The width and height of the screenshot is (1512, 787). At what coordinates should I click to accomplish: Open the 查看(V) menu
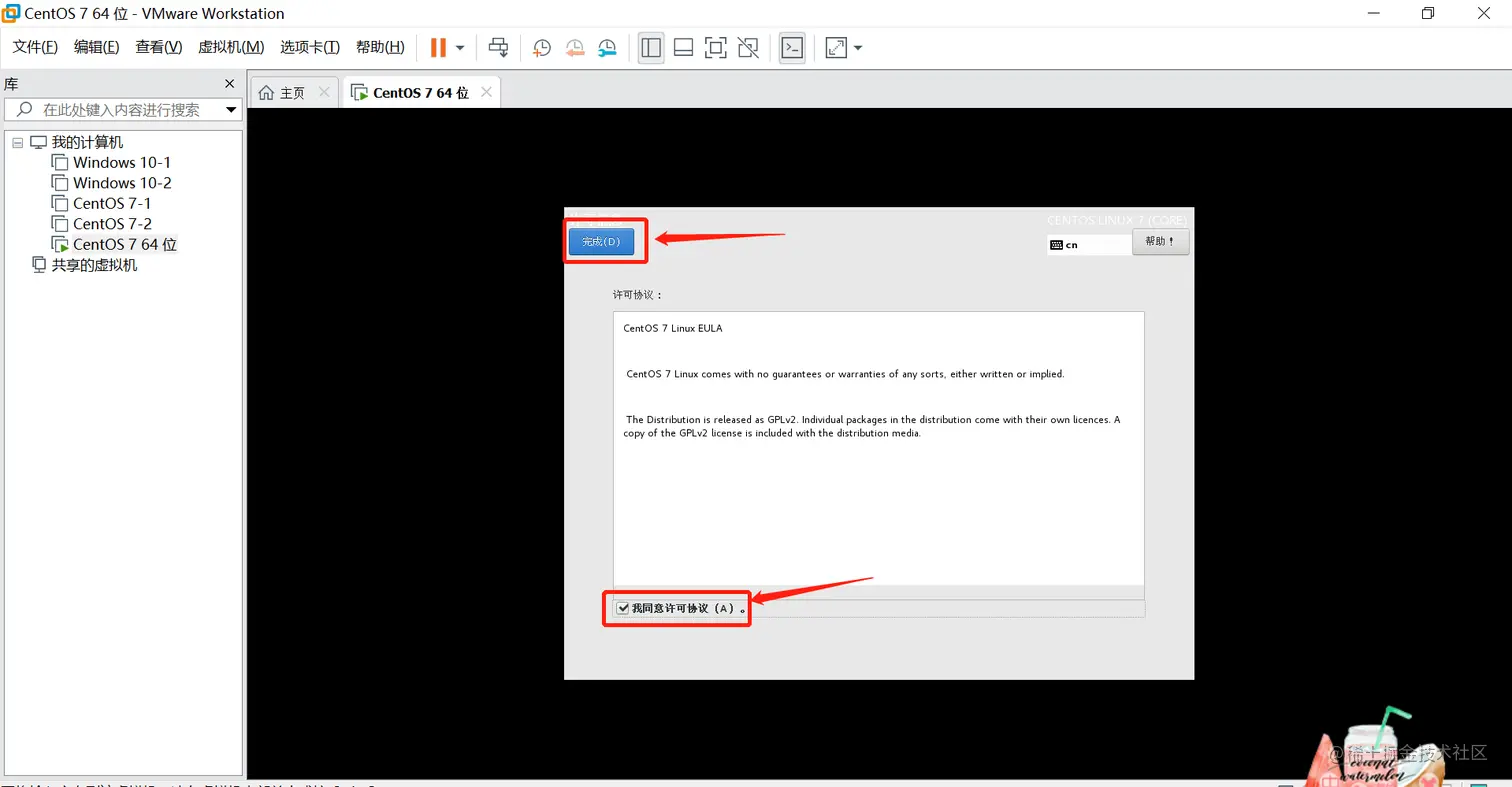159,47
